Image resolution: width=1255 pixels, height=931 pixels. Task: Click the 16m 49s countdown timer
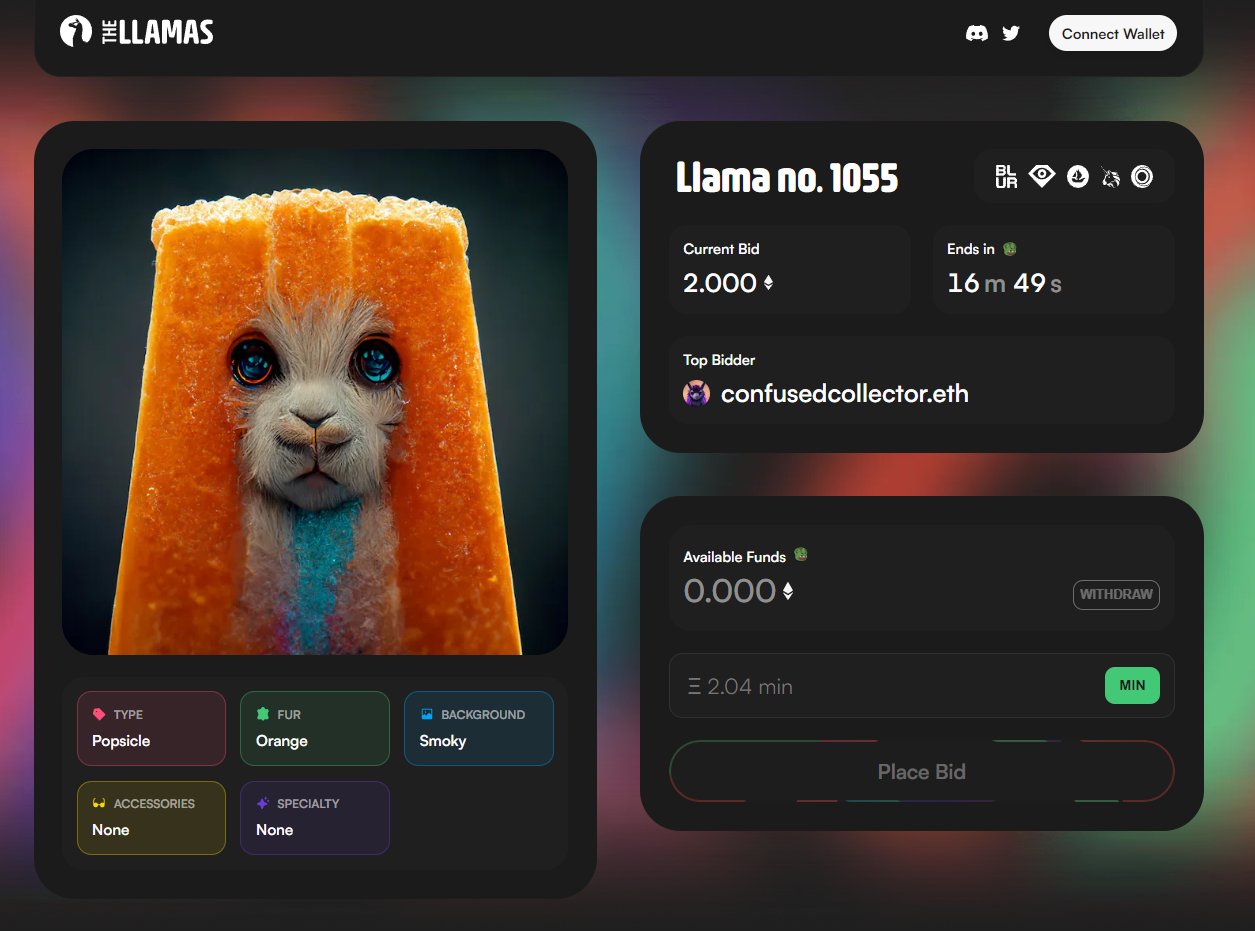(1004, 283)
